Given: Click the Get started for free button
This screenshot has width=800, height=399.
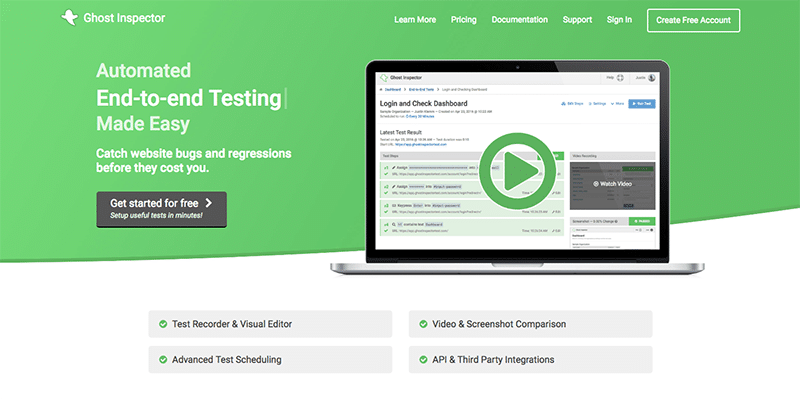Looking at the screenshot, I should coord(161,209).
